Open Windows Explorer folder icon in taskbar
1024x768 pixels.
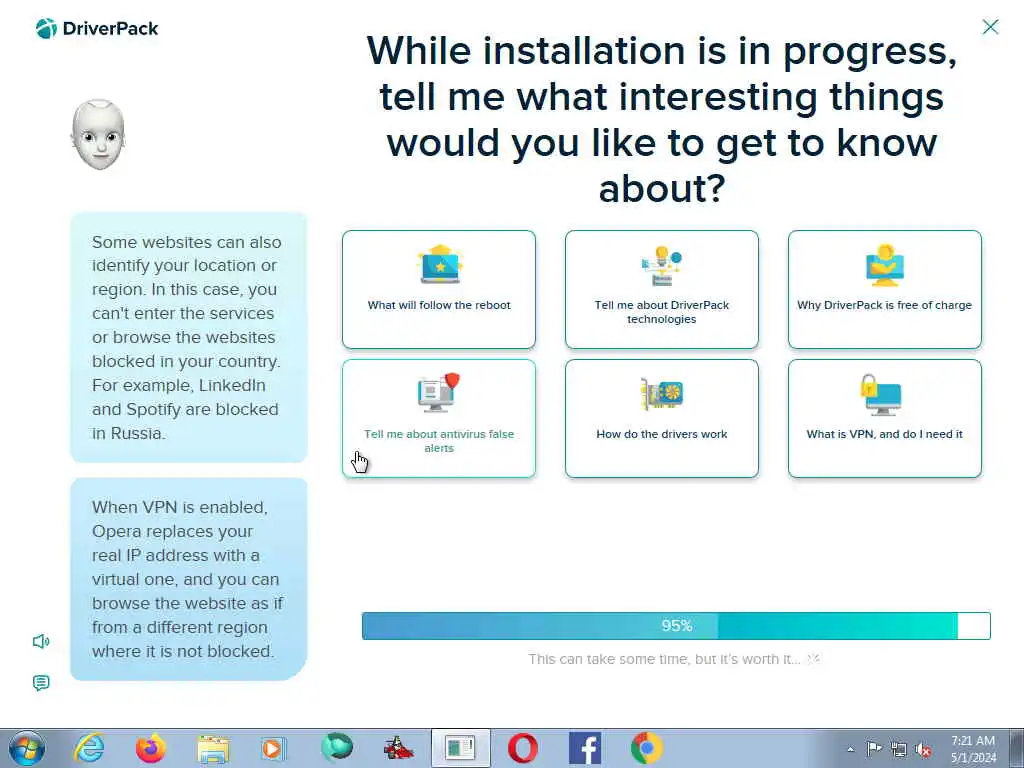(x=214, y=749)
